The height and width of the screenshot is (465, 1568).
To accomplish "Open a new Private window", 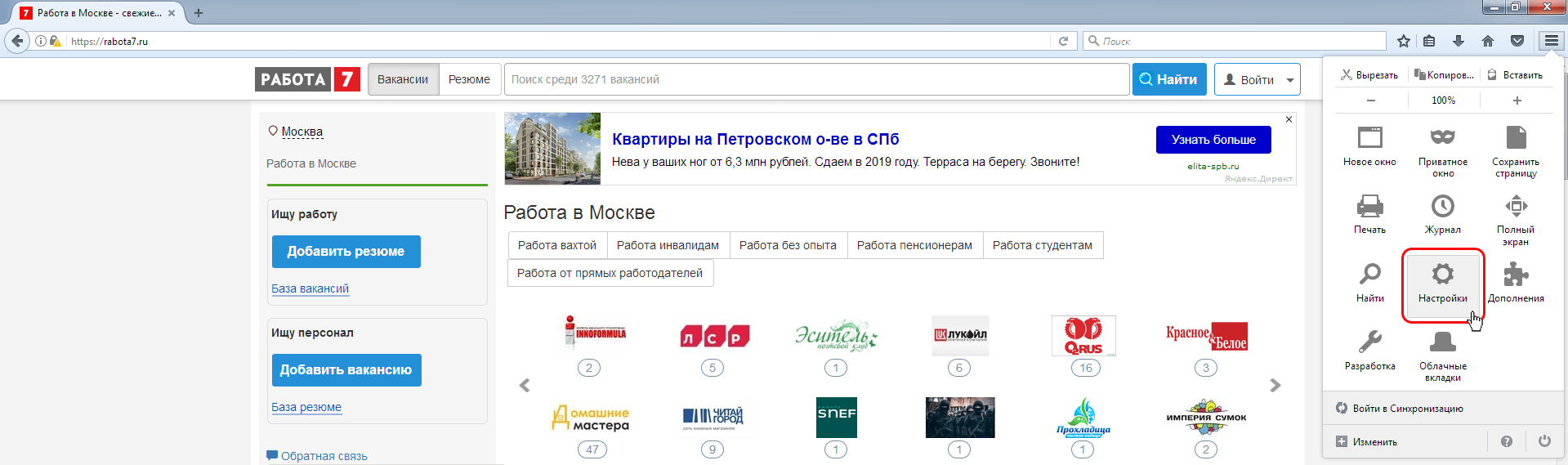I will (x=1442, y=150).
